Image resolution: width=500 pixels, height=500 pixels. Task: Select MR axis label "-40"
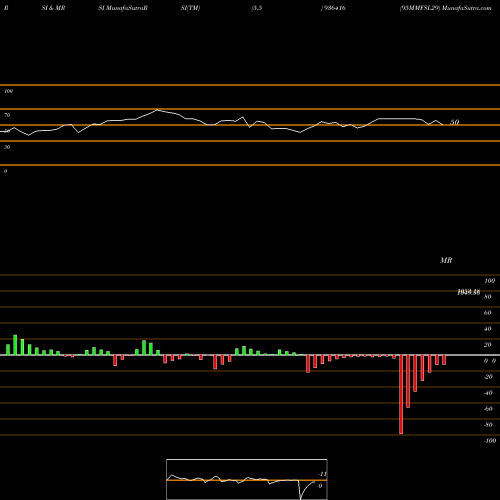pos(488,393)
